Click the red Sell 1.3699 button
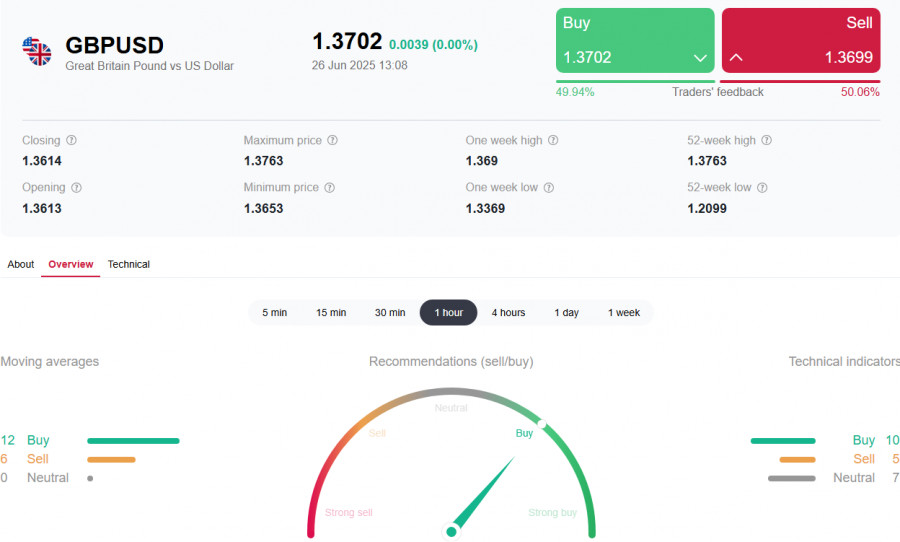900x542 pixels. click(801, 40)
